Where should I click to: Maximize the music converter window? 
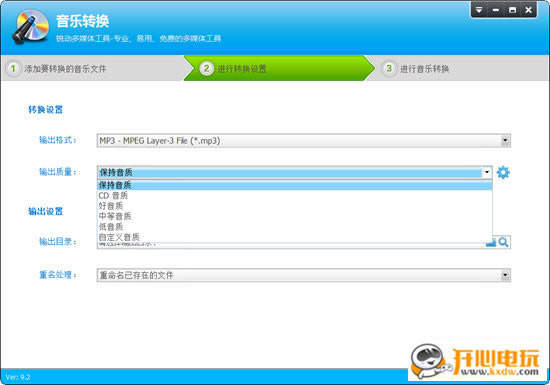(512, 10)
